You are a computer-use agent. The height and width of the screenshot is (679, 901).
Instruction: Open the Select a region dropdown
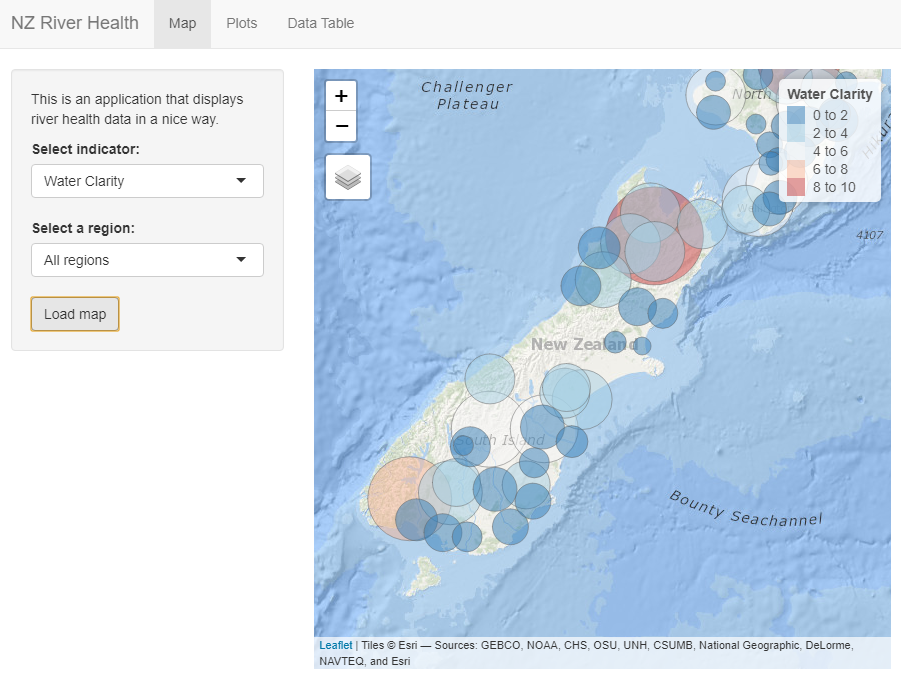tap(147, 260)
